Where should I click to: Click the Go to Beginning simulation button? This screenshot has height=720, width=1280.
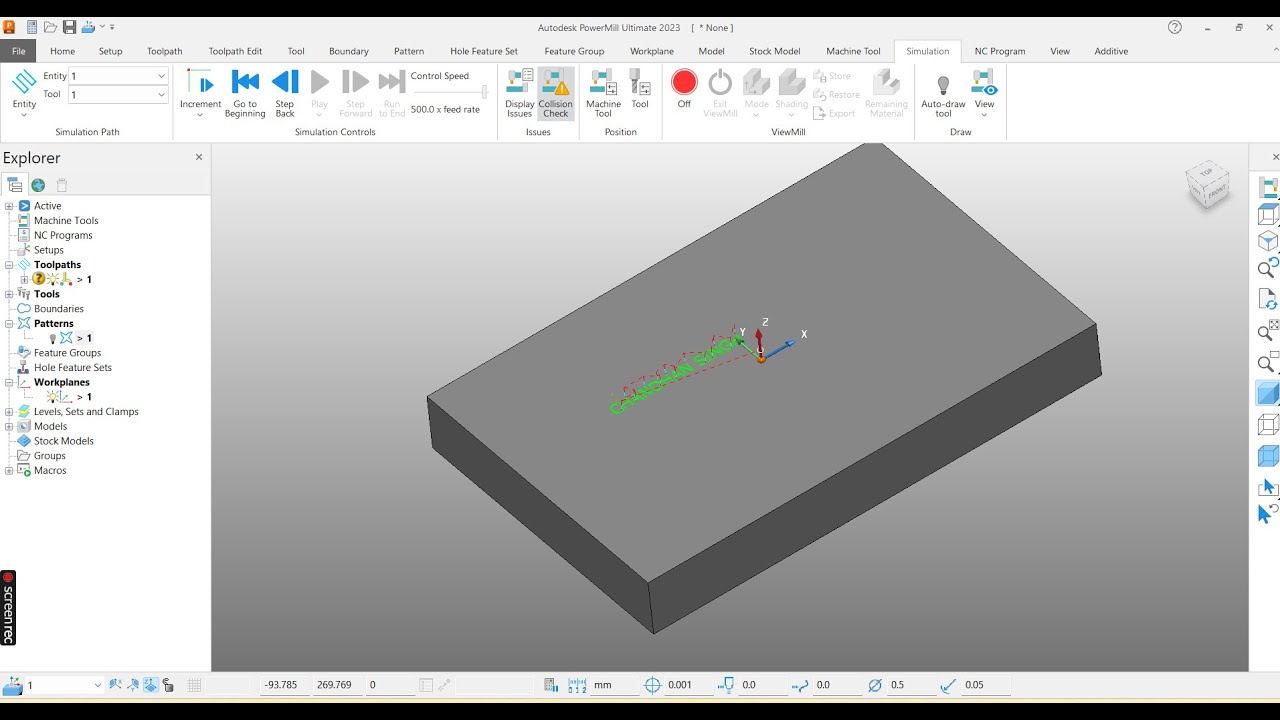tap(245, 94)
